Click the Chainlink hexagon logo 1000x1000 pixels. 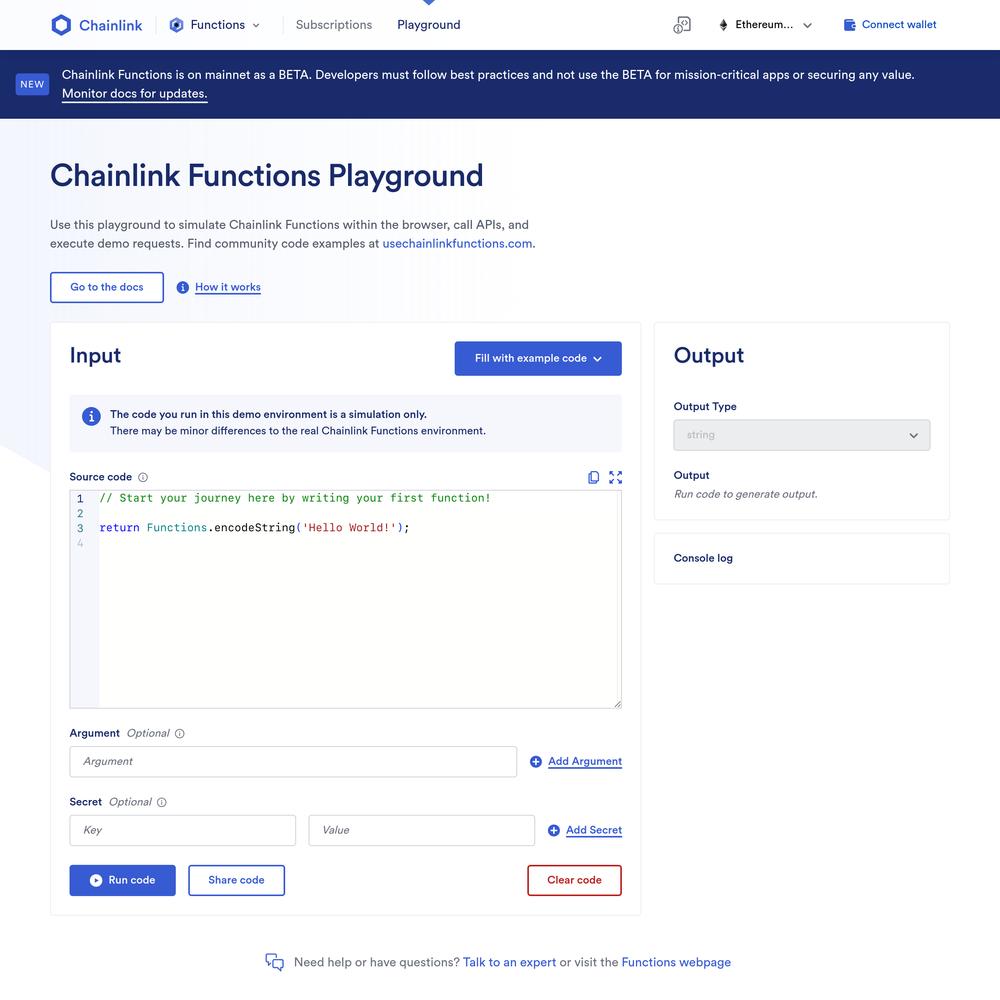point(61,25)
